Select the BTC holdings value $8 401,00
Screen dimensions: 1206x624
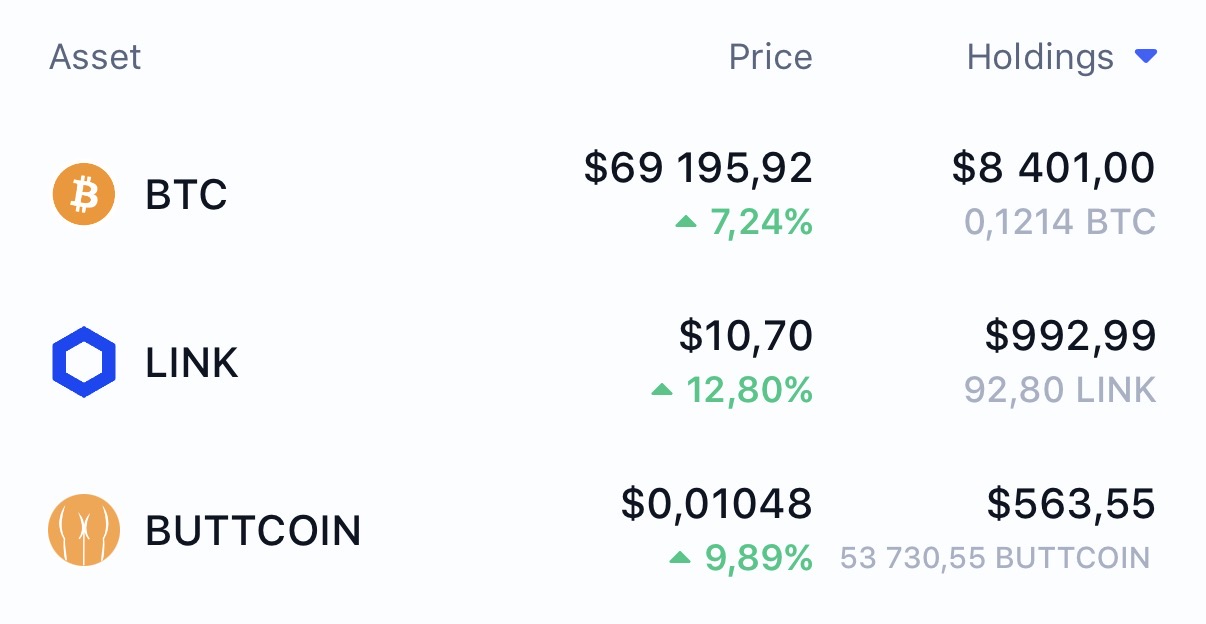click(x=1053, y=168)
